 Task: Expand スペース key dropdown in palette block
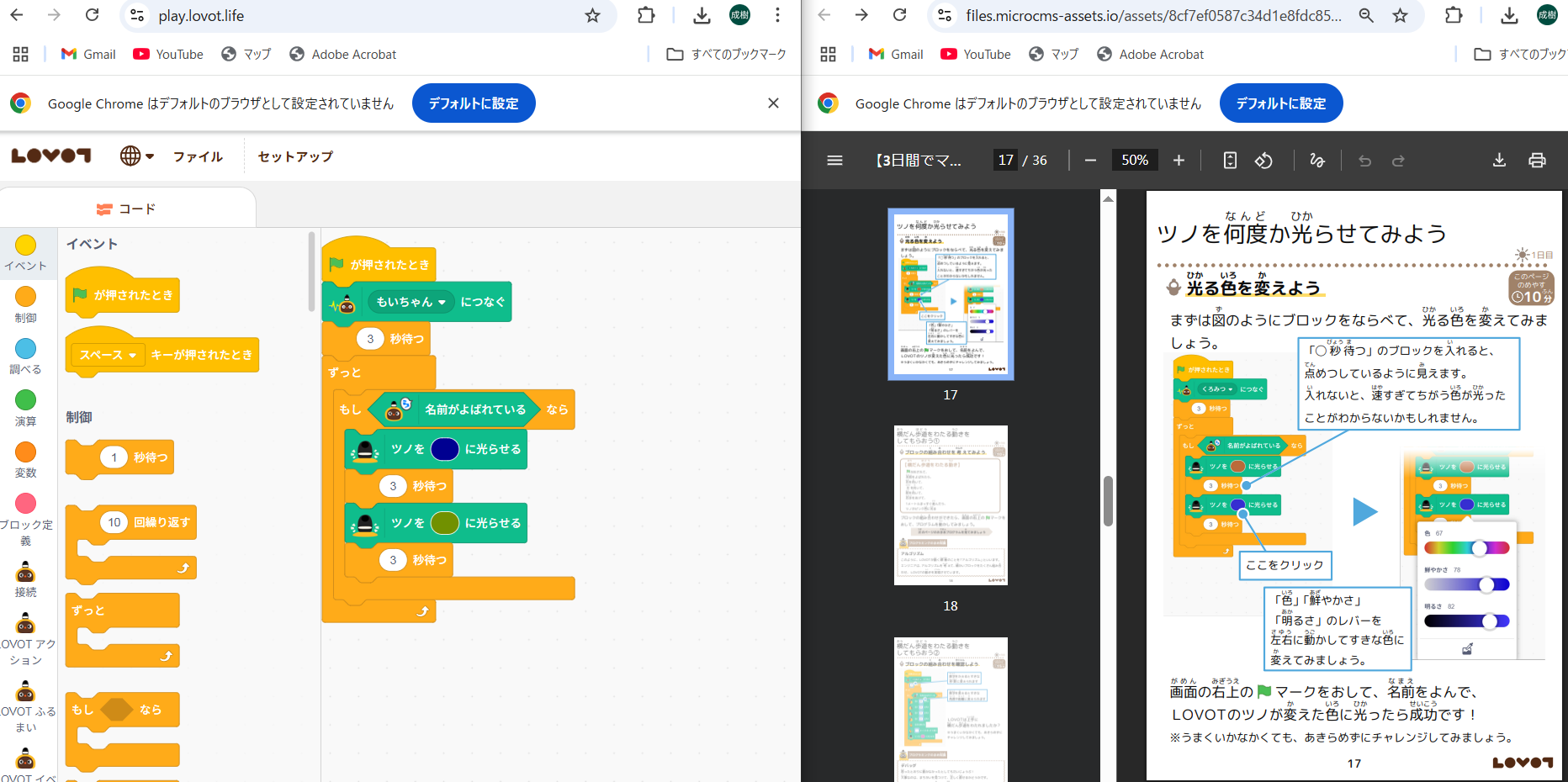(108, 355)
